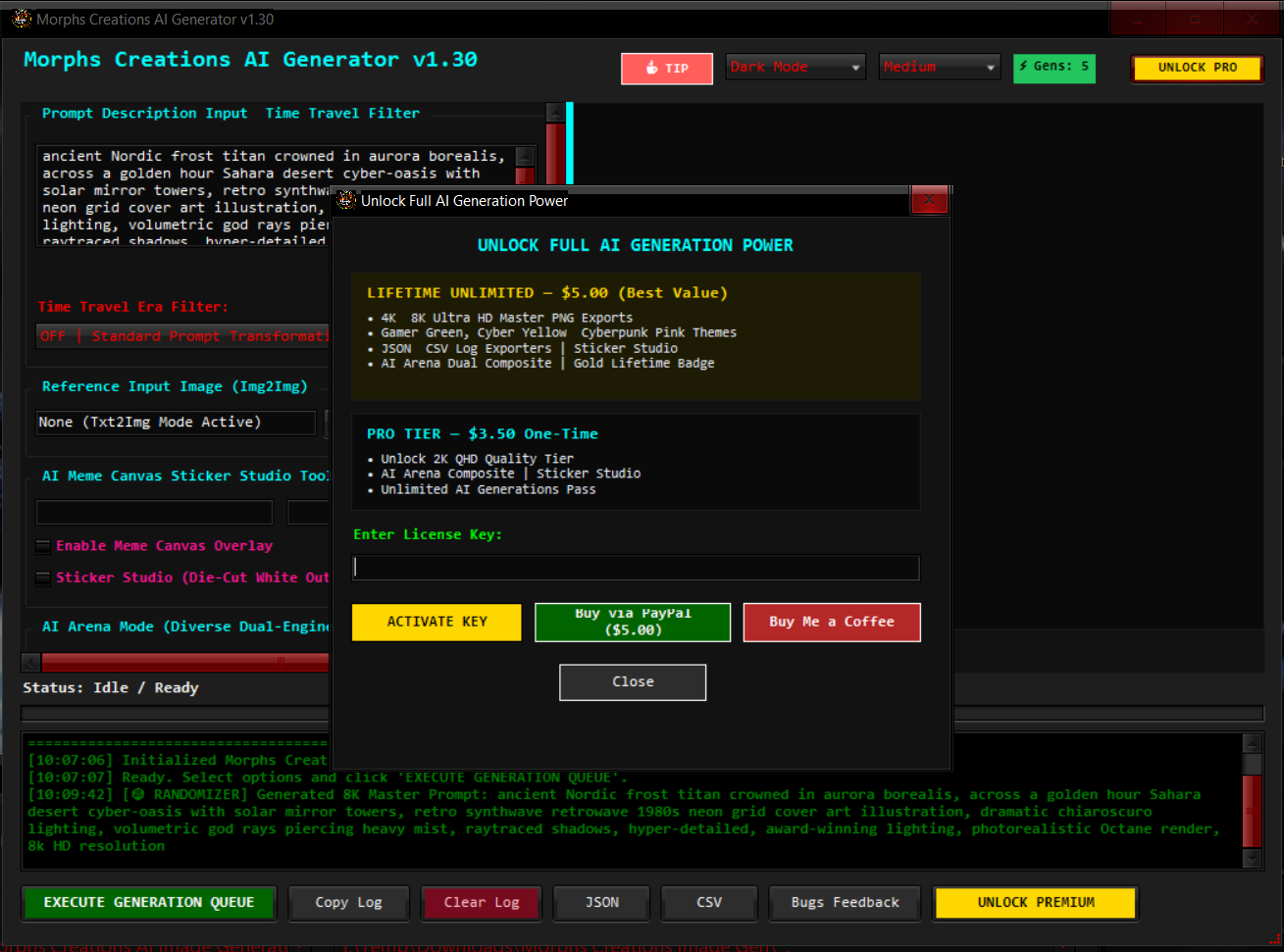Click the 'Prompt Description Input' label
Viewport: 1284px width, 952px height.
[144, 114]
